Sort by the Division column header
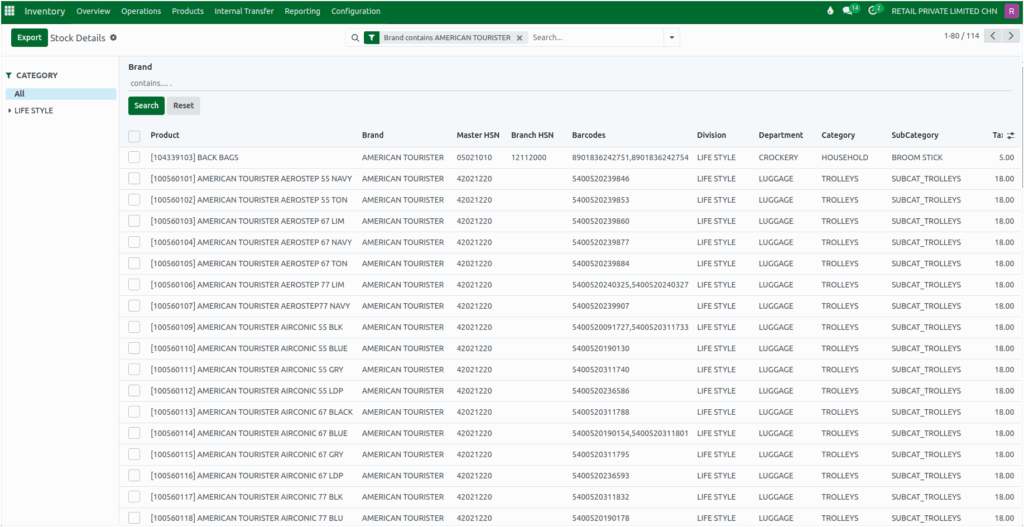The image size is (1024, 527). click(712, 135)
